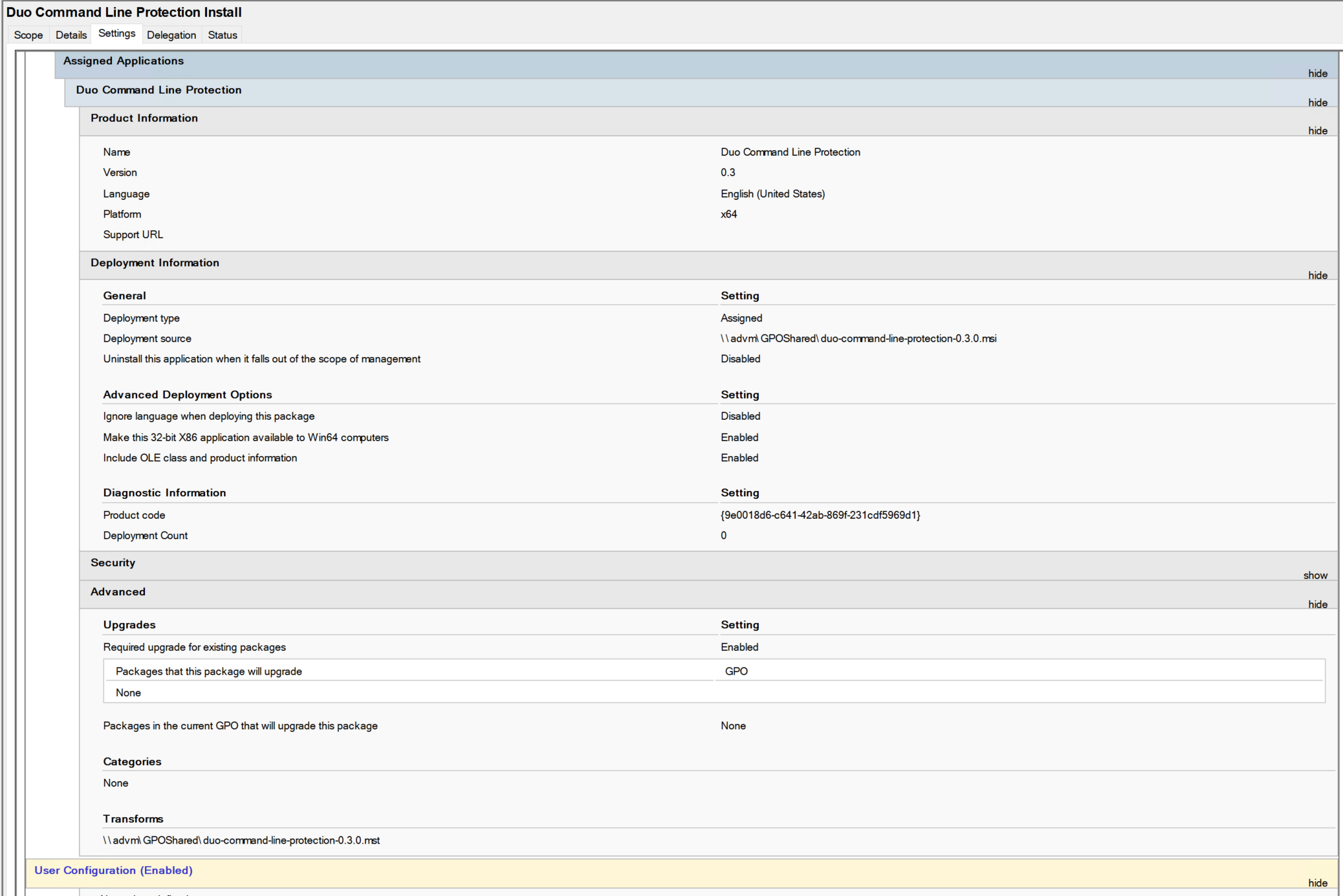View the Details tab

[x=71, y=34]
